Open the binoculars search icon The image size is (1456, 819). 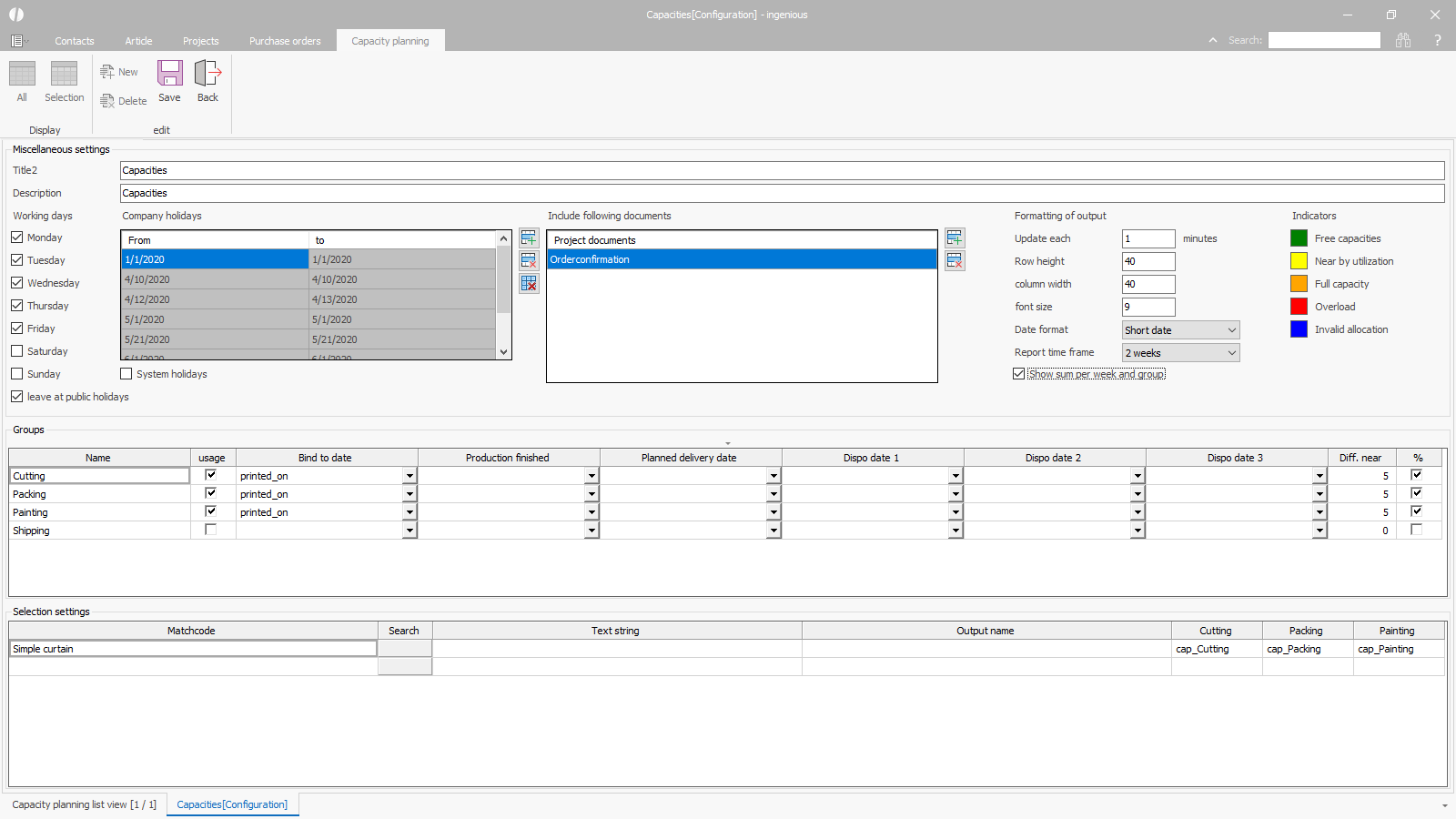[x=1403, y=40]
